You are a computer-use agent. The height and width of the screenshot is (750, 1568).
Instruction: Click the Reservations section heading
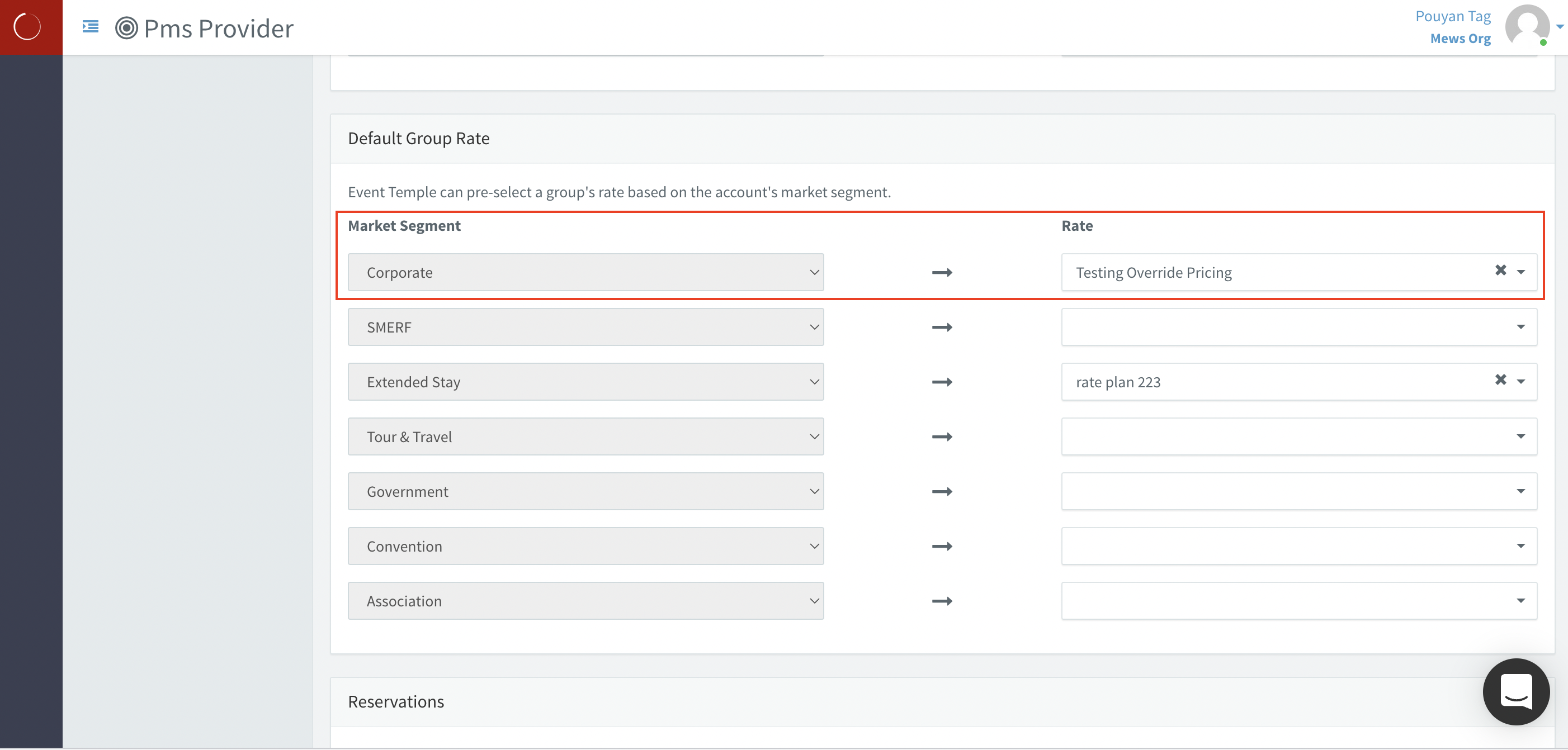tap(396, 702)
